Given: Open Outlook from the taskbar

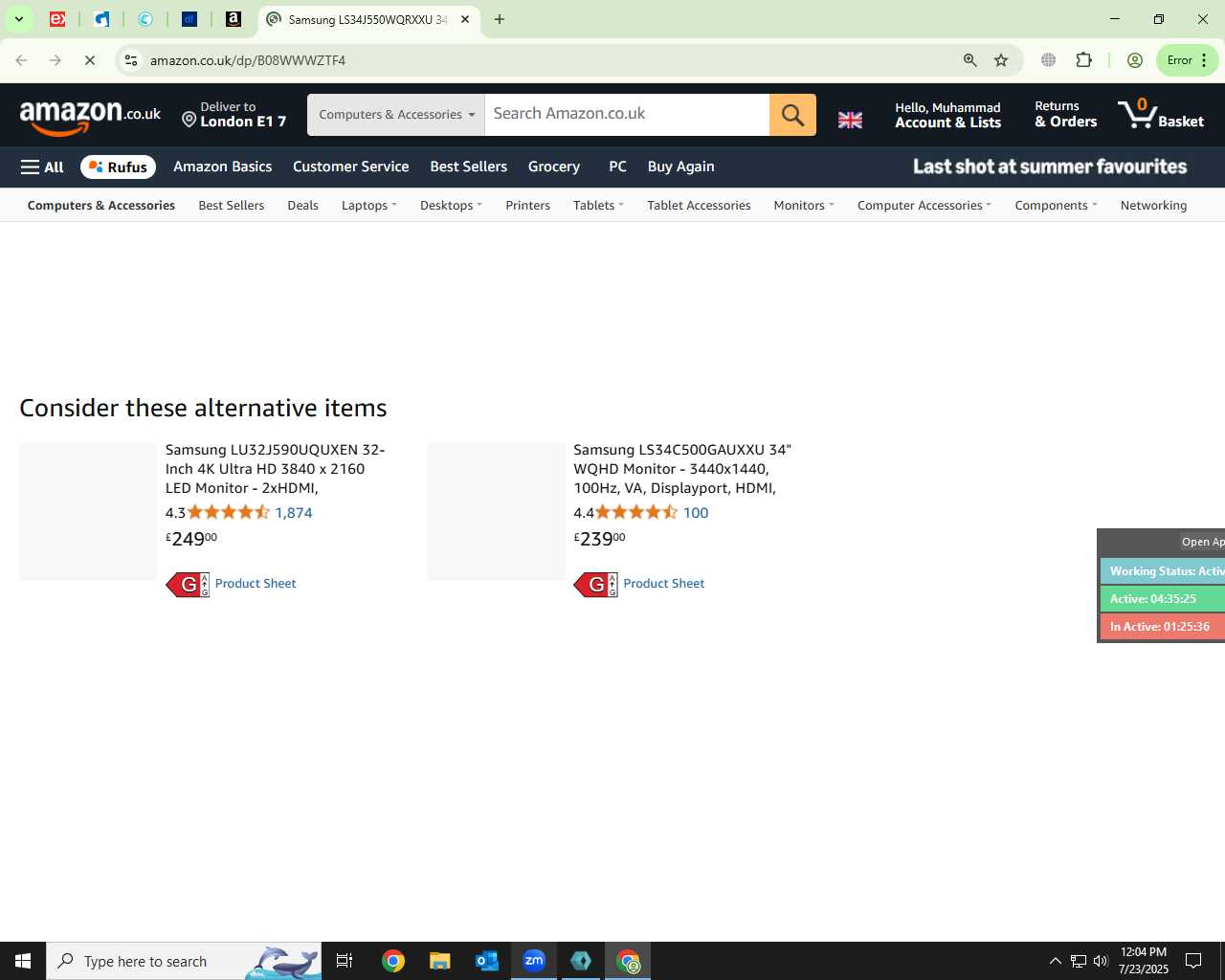Looking at the screenshot, I should coord(487,961).
